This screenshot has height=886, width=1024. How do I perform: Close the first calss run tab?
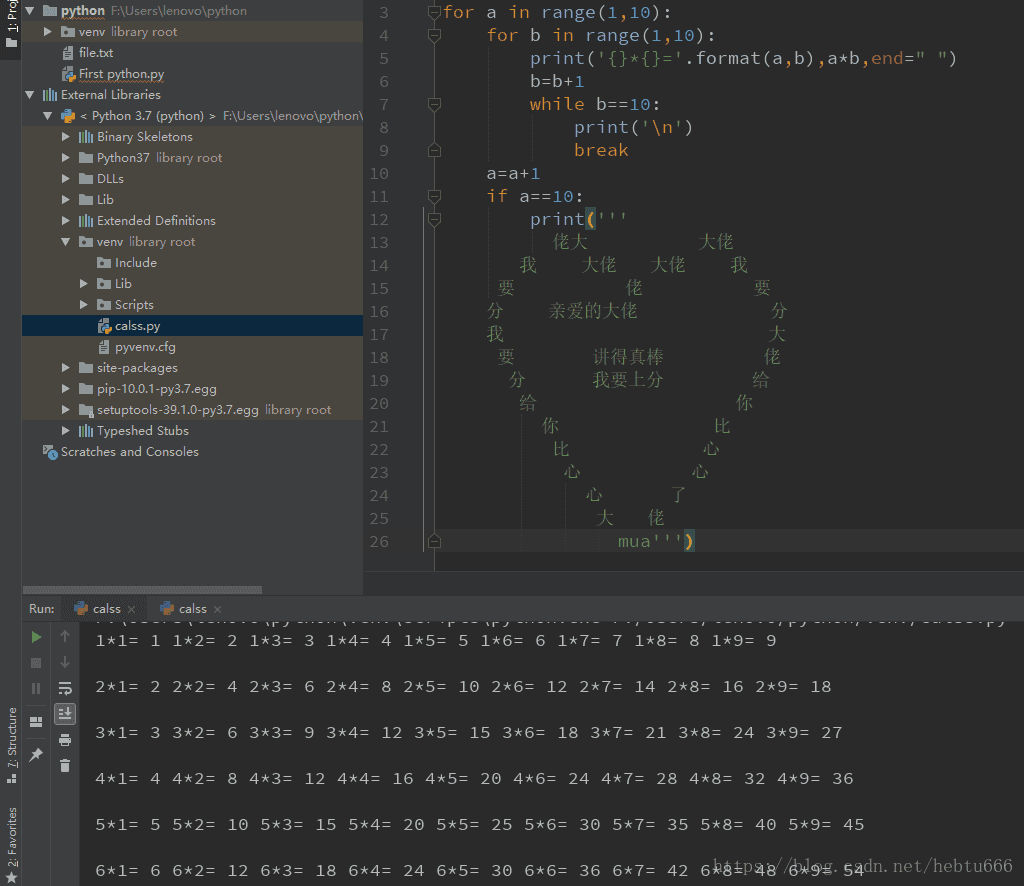[x=131, y=609]
